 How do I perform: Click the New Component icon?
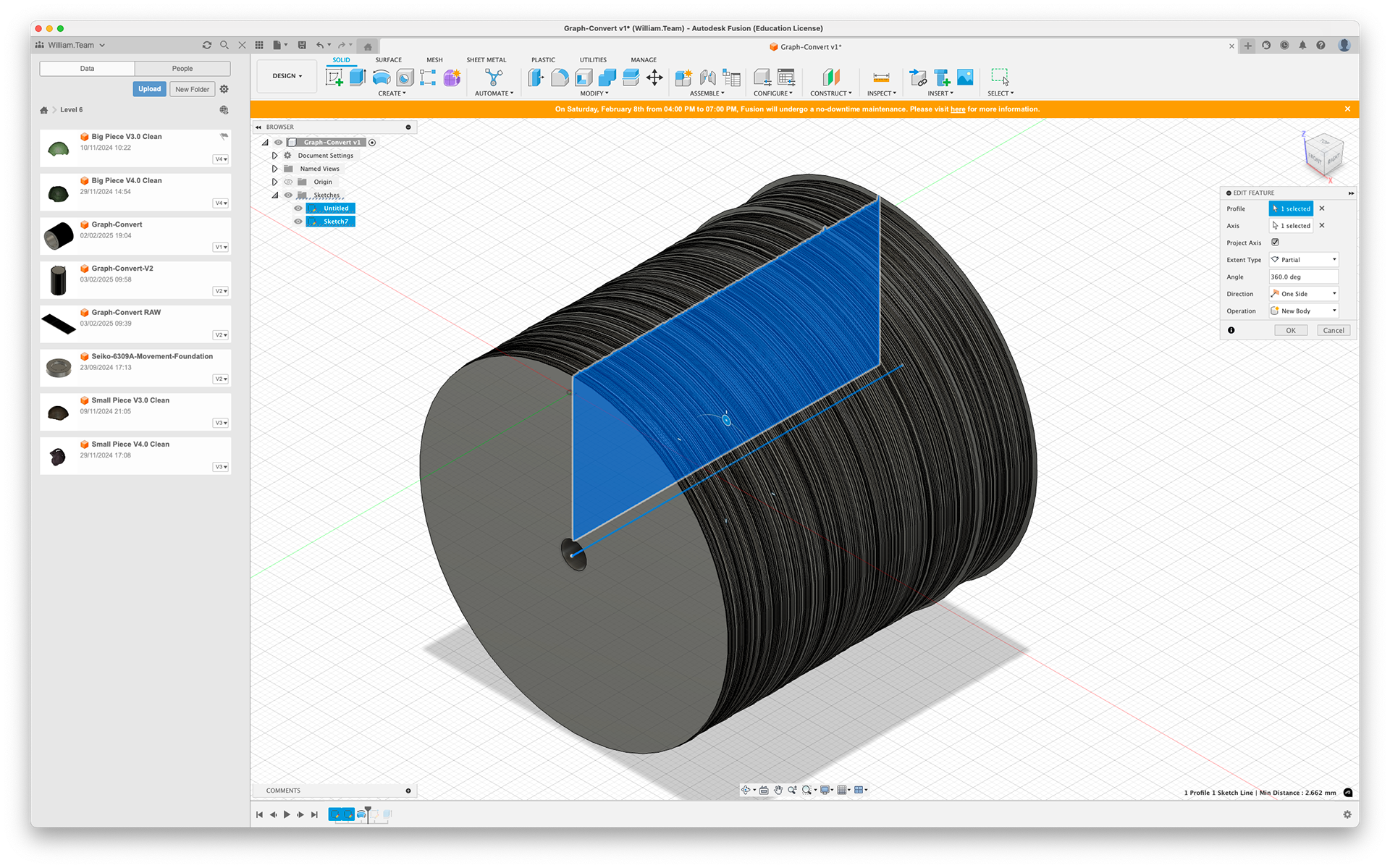click(x=683, y=77)
